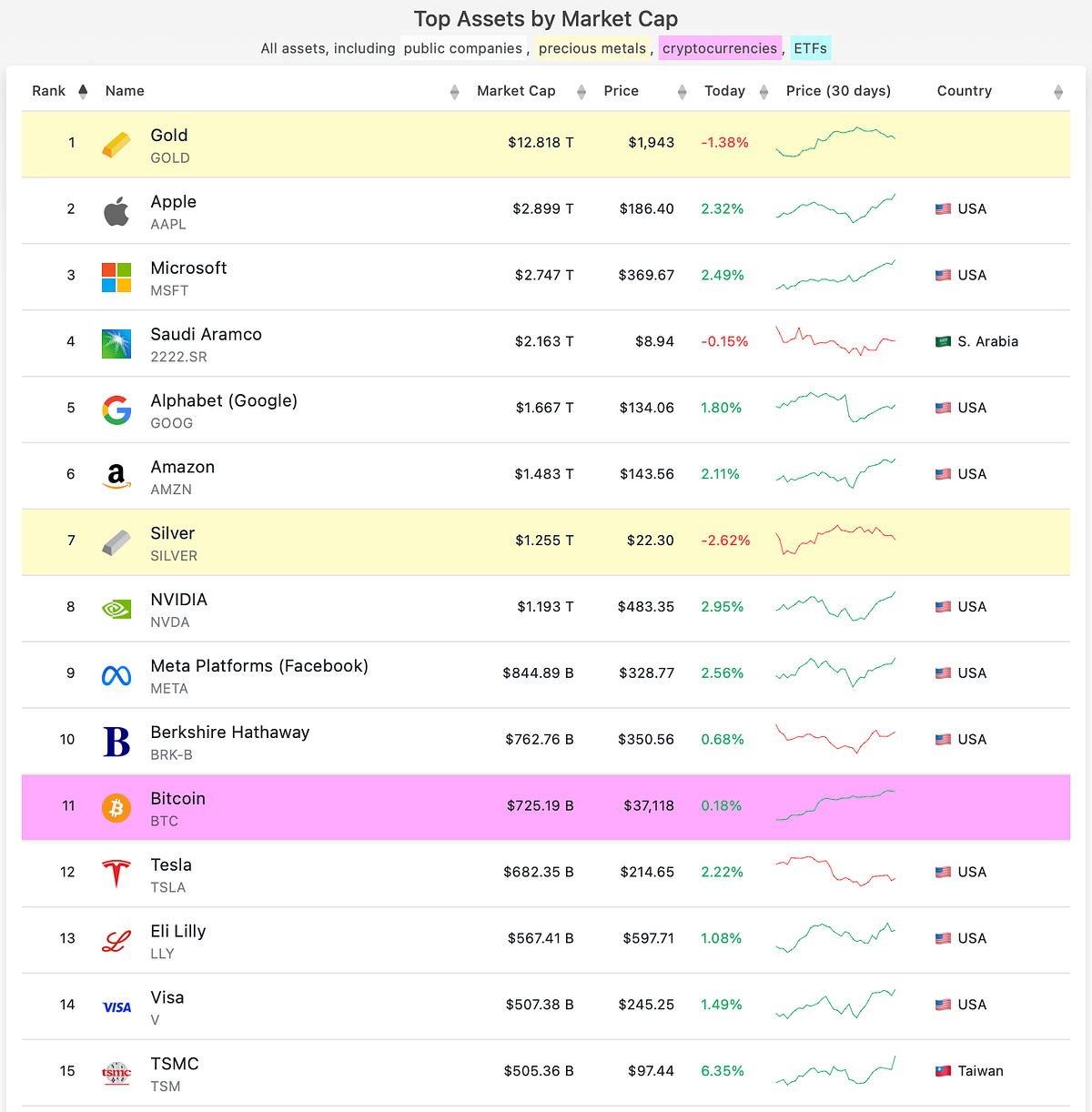Click the Taiwan country label

[980, 1071]
